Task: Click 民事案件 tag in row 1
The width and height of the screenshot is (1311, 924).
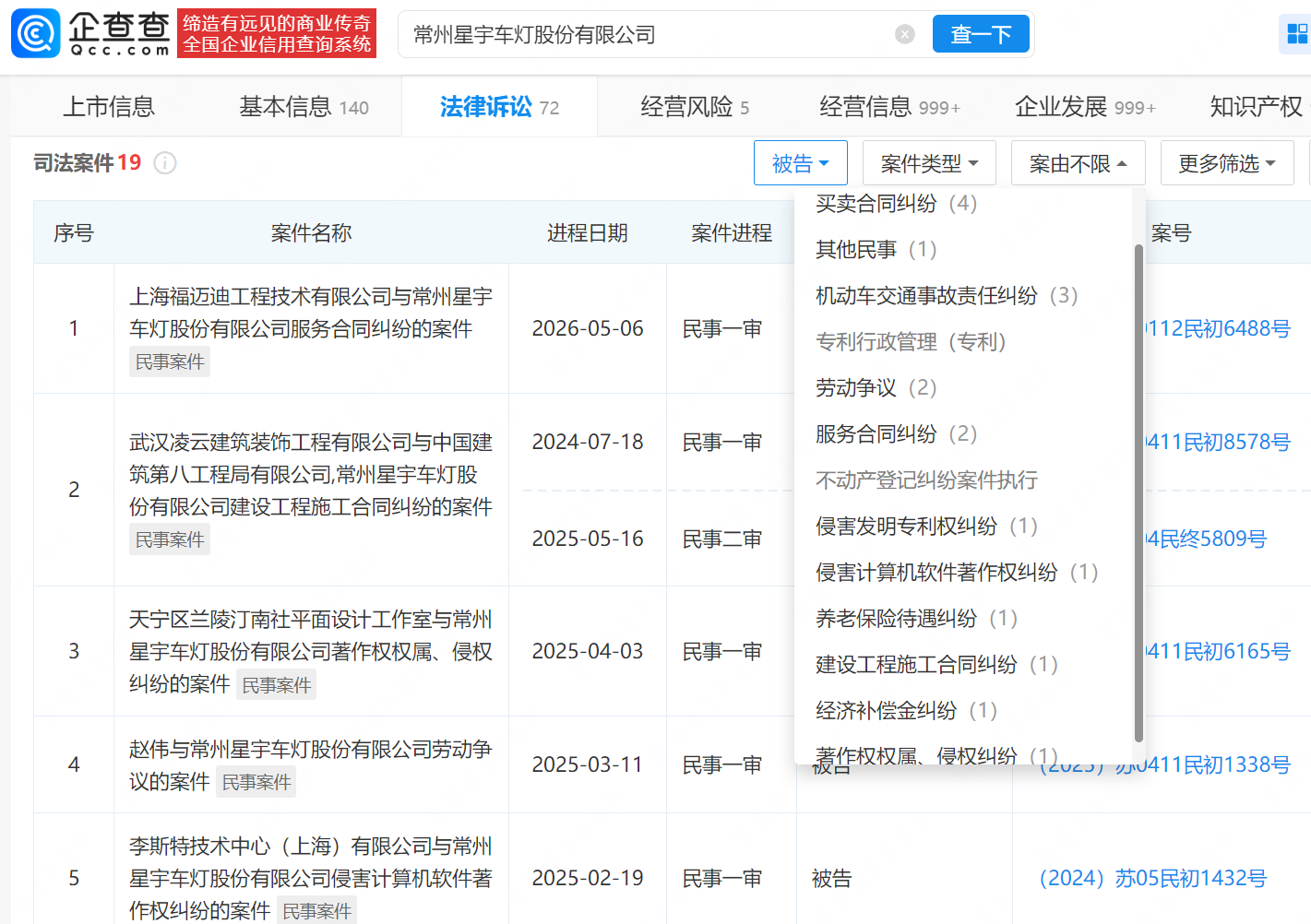Action: (170, 361)
